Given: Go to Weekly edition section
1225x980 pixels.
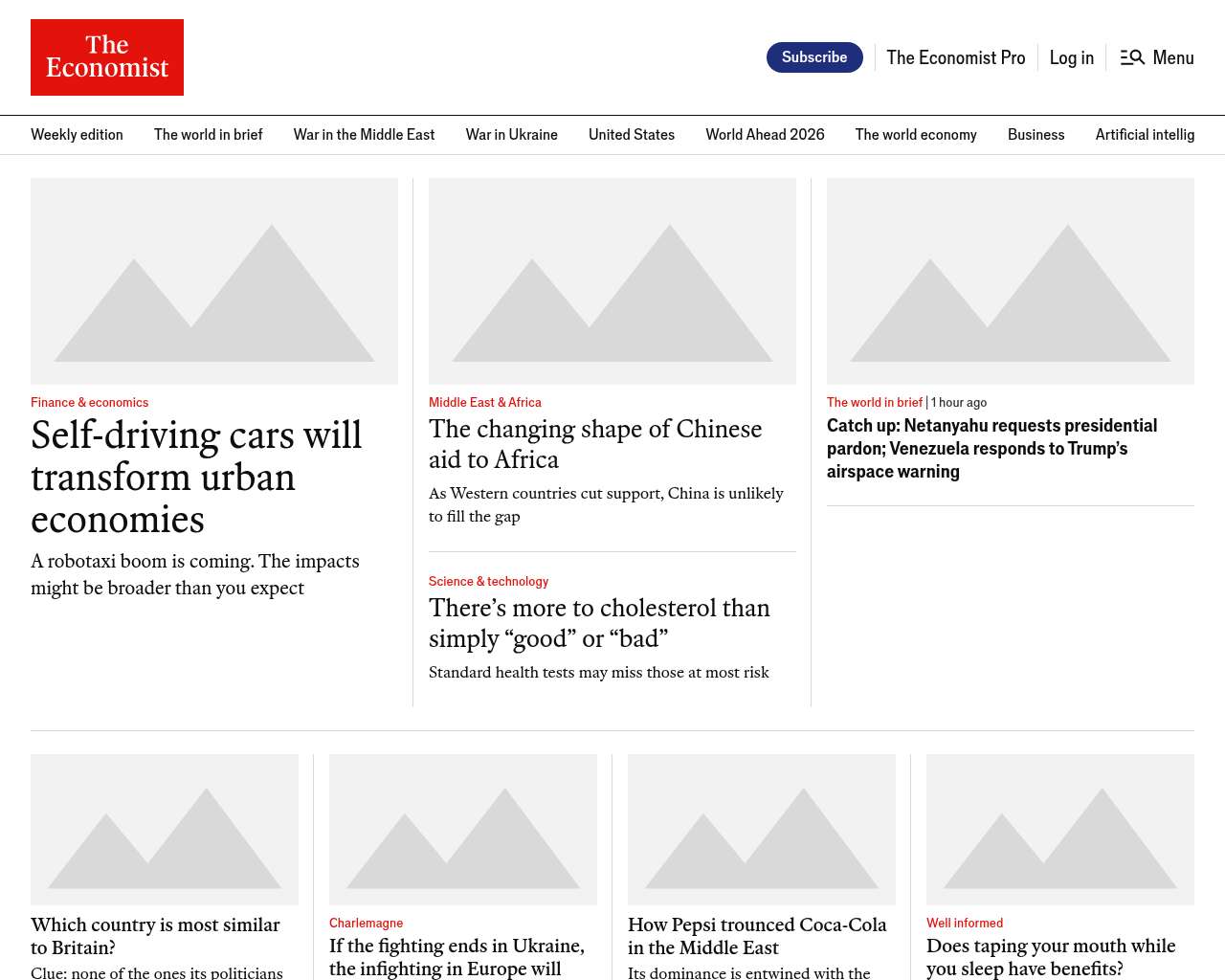Looking at the screenshot, I should pyautogui.click(x=77, y=135).
